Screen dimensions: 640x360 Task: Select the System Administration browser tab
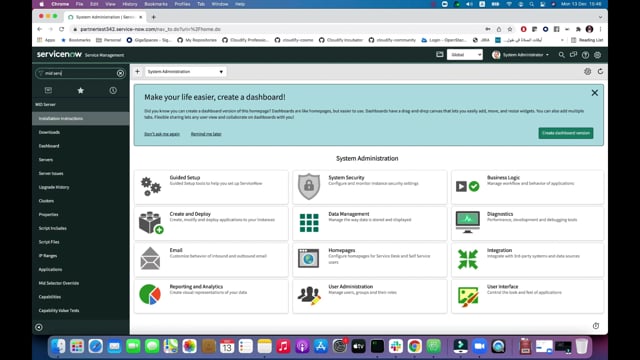pos(105,17)
